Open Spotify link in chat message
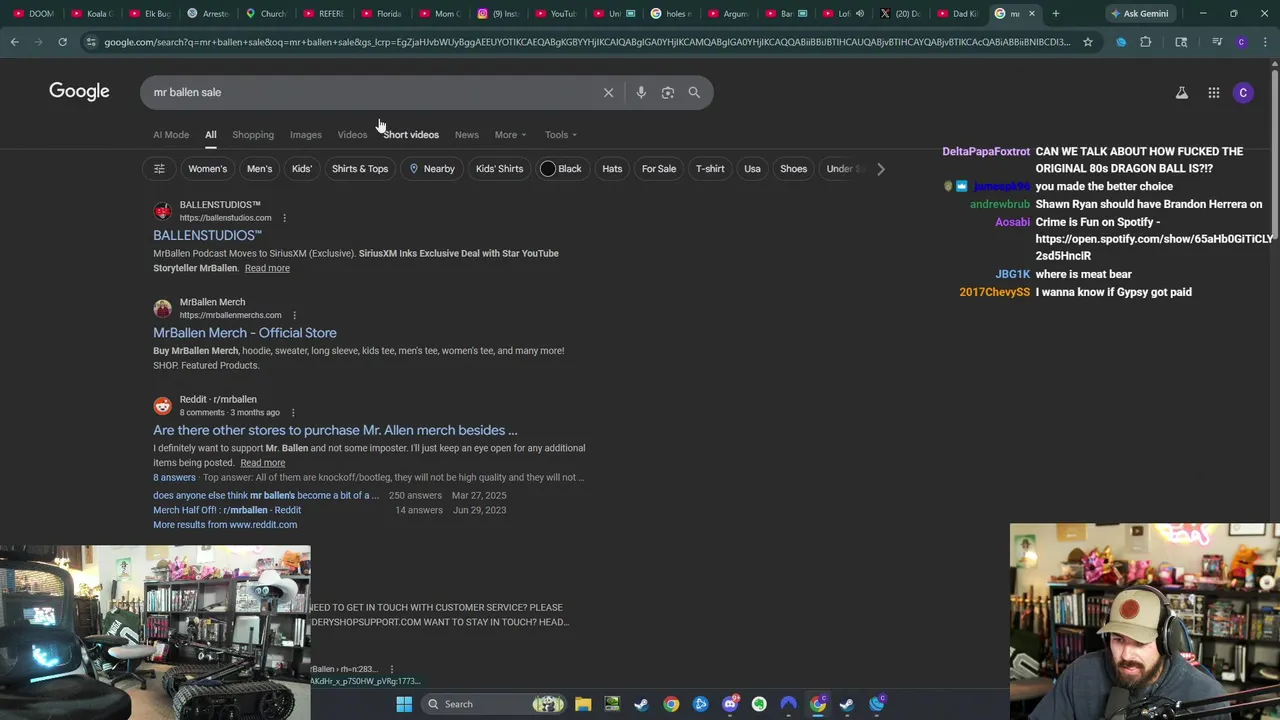The width and height of the screenshot is (1280, 720). [1154, 247]
